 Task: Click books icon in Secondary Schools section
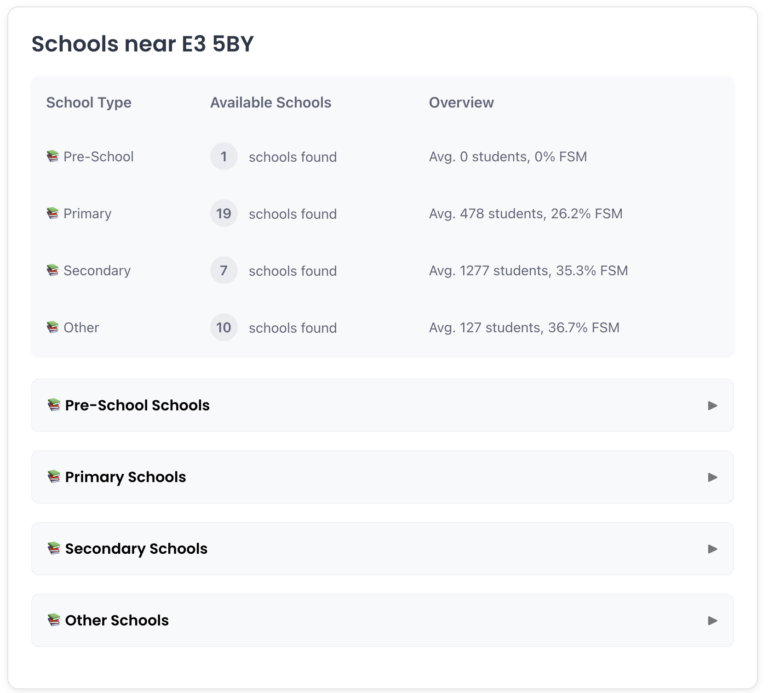pyautogui.click(x=54, y=549)
